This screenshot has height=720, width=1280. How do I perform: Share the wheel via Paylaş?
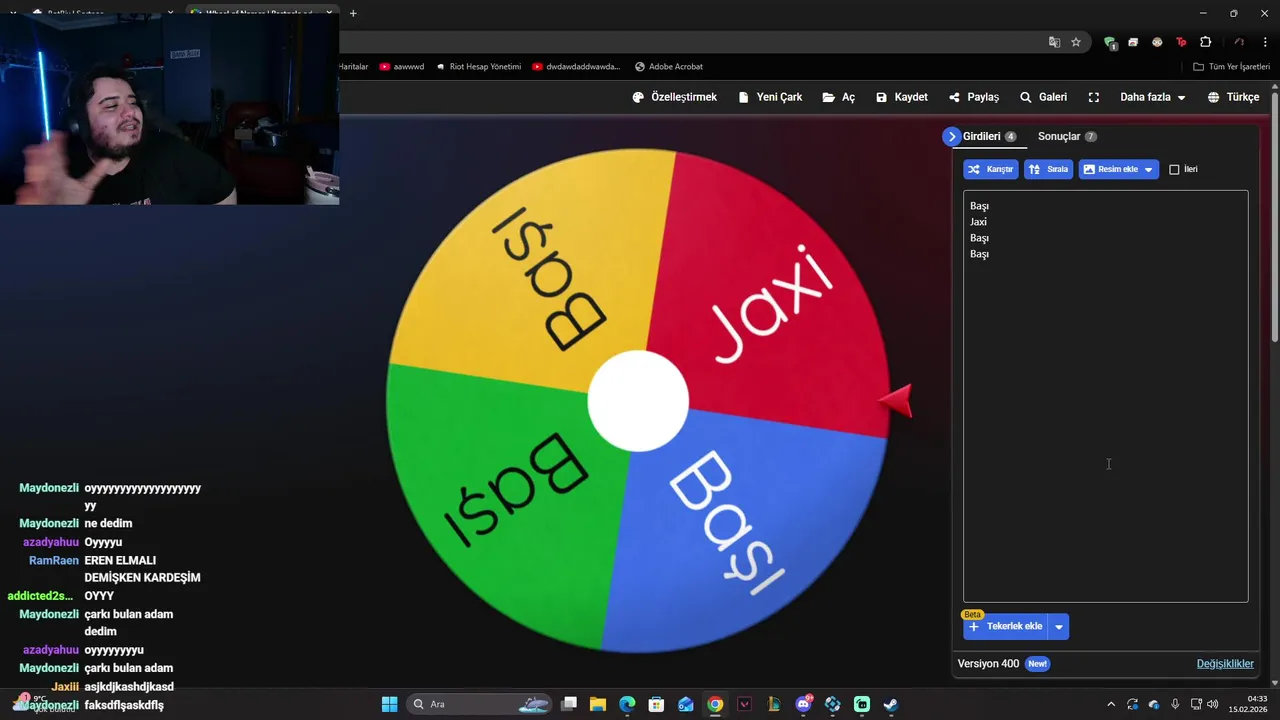point(974,97)
